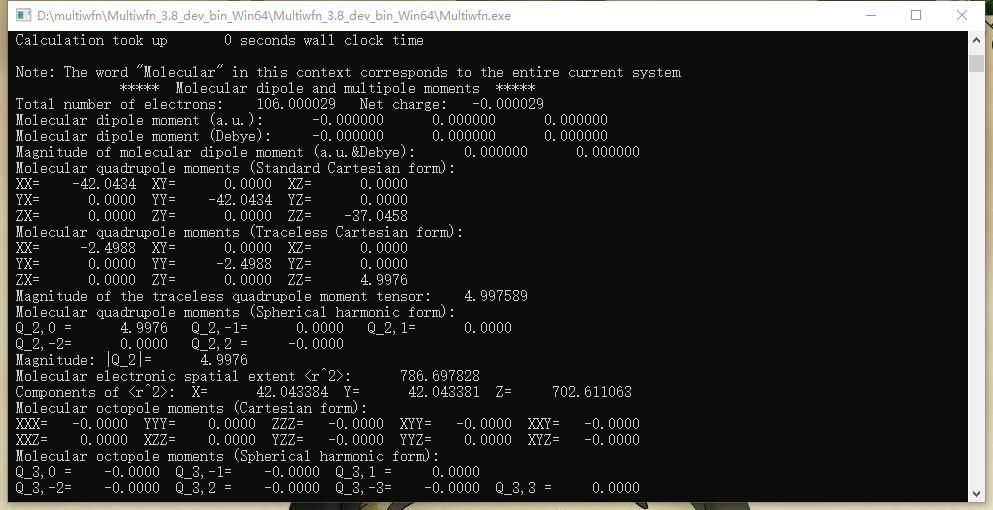Click the Q_2,-2= label
The height and width of the screenshot is (510, 993).
pyautogui.click(x=44, y=344)
